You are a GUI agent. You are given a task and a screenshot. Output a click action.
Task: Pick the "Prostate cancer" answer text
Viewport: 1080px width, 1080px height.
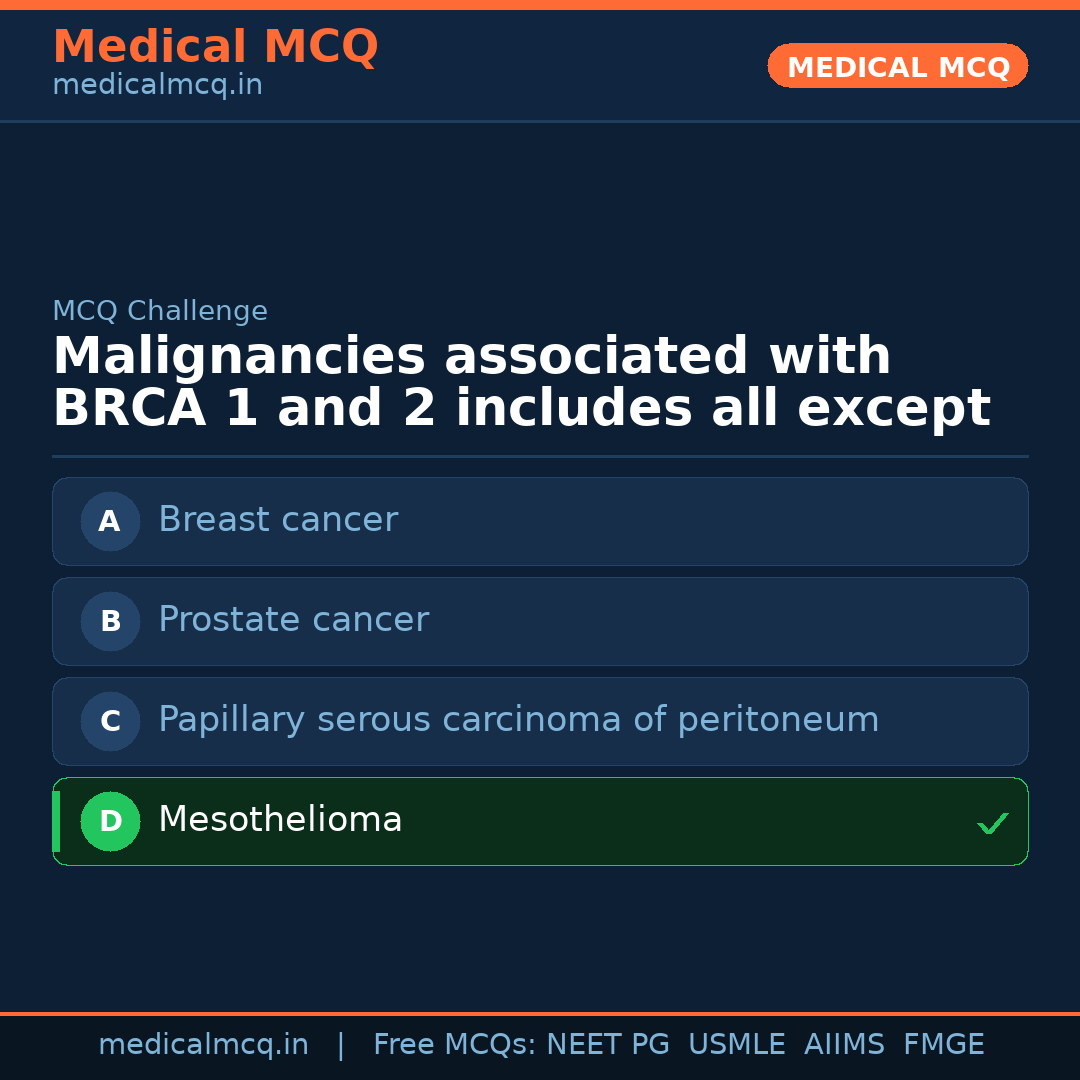click(293, 620)
